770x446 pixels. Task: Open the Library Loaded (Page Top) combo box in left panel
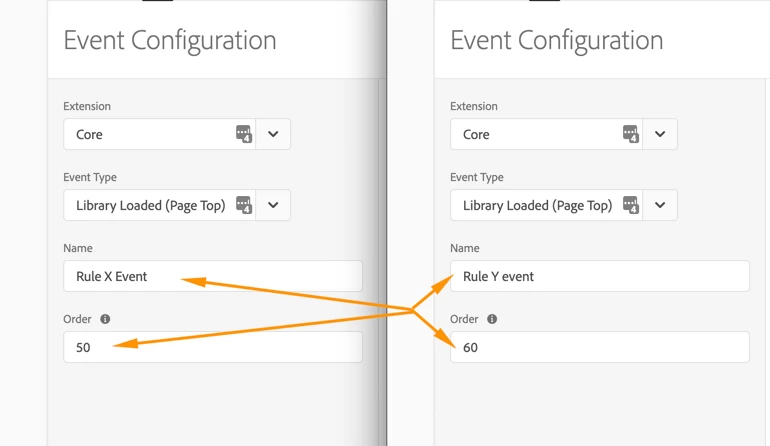177,205
